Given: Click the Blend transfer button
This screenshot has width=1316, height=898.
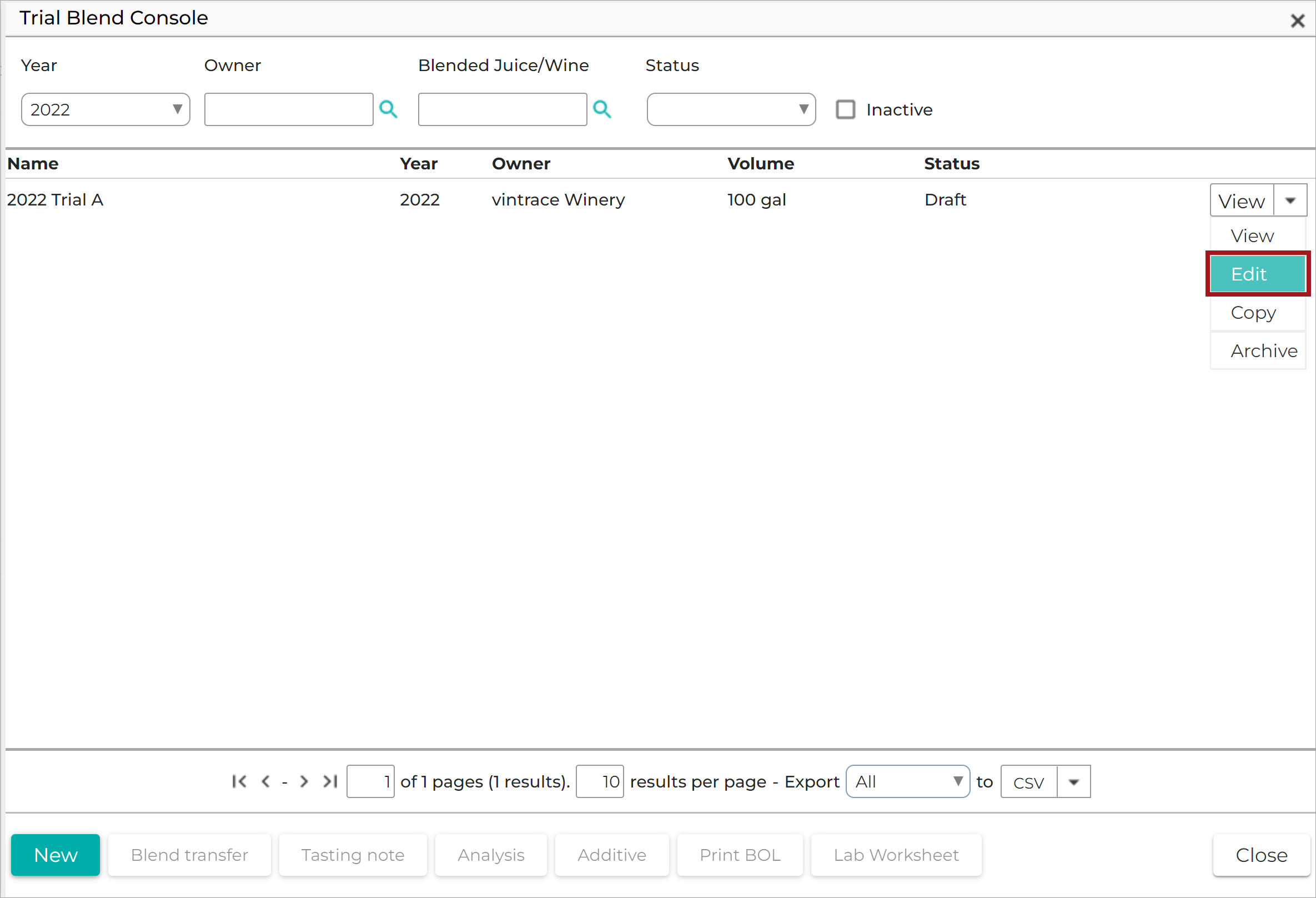Looking at the screenshot, I should coord(190,855).
